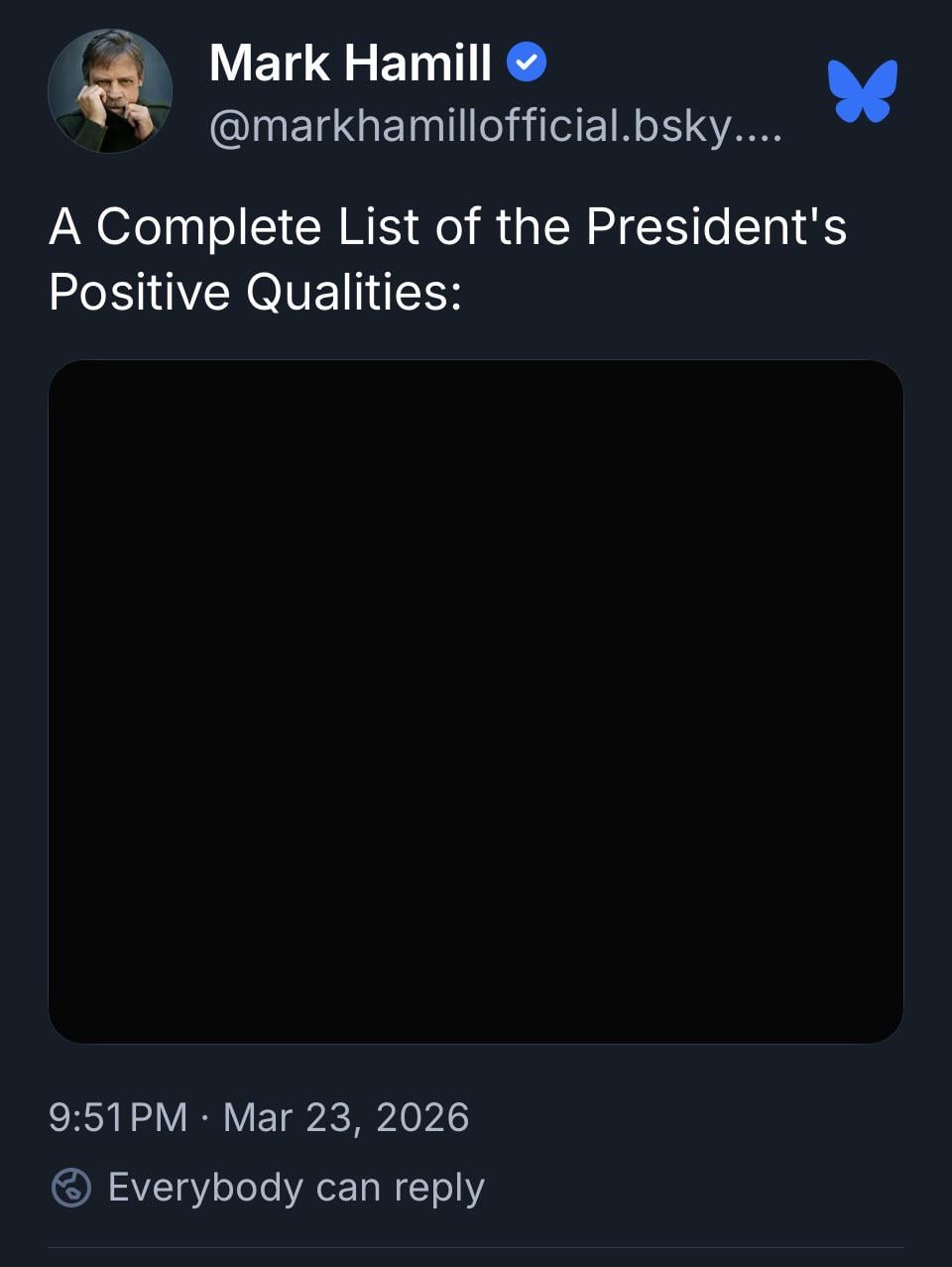Click the word "President's" in the post
Viewport: 952px width, 1267px height.
[x=716, y=226]
